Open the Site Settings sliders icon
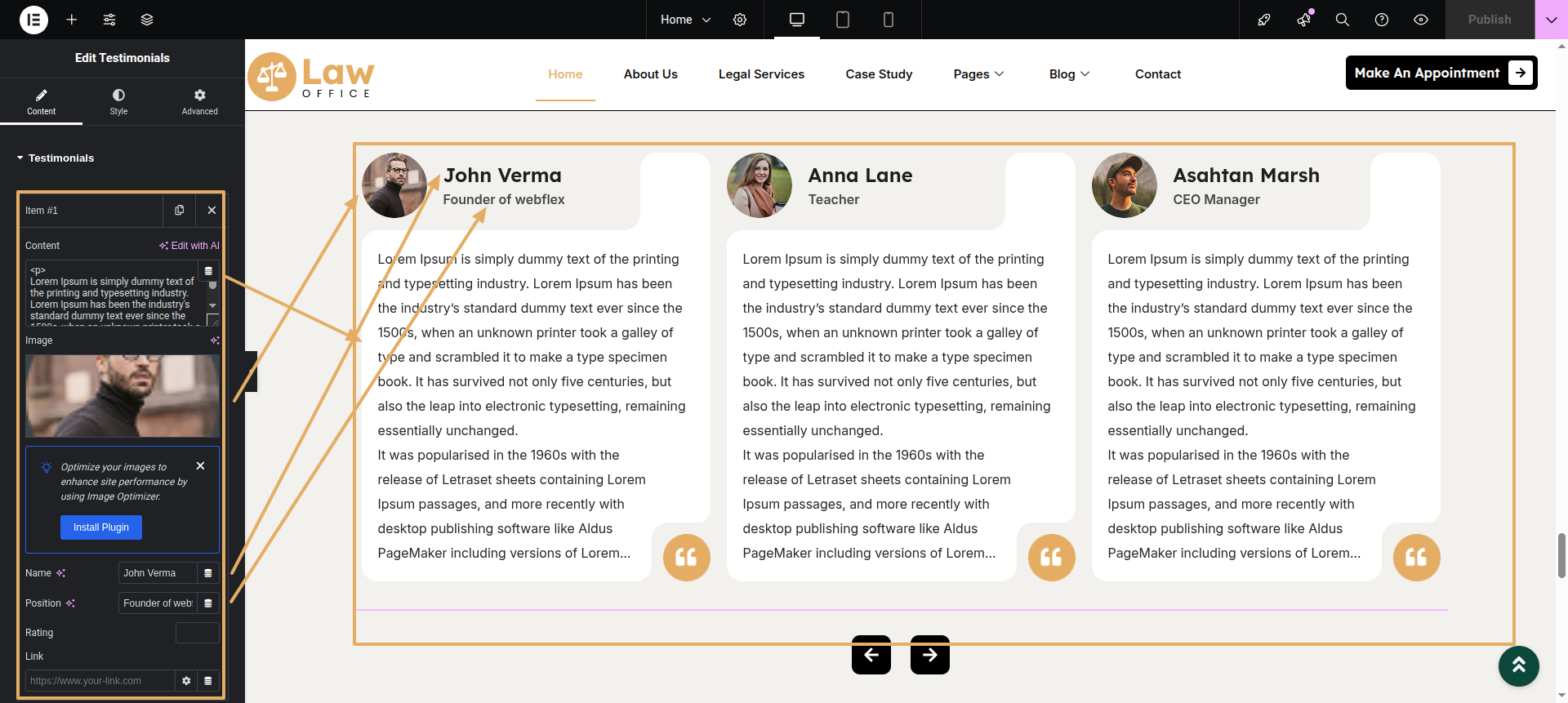 [x=109, y=20]
